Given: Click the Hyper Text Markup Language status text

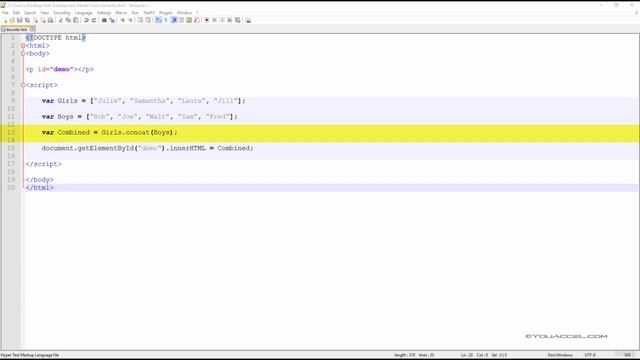Looking at the screenshot, I should pyautogui.click(x=30, y=355).
